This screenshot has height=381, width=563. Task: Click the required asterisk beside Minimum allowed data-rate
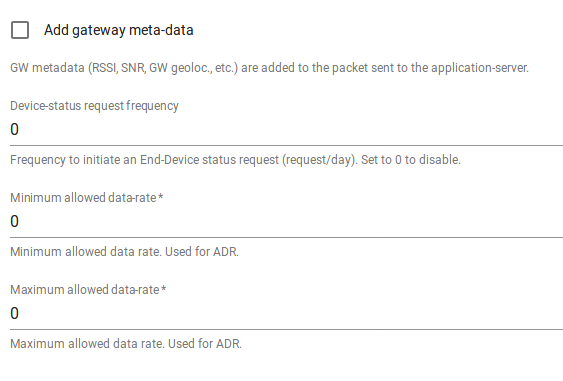pyautogui.click(x=160, y=196)
